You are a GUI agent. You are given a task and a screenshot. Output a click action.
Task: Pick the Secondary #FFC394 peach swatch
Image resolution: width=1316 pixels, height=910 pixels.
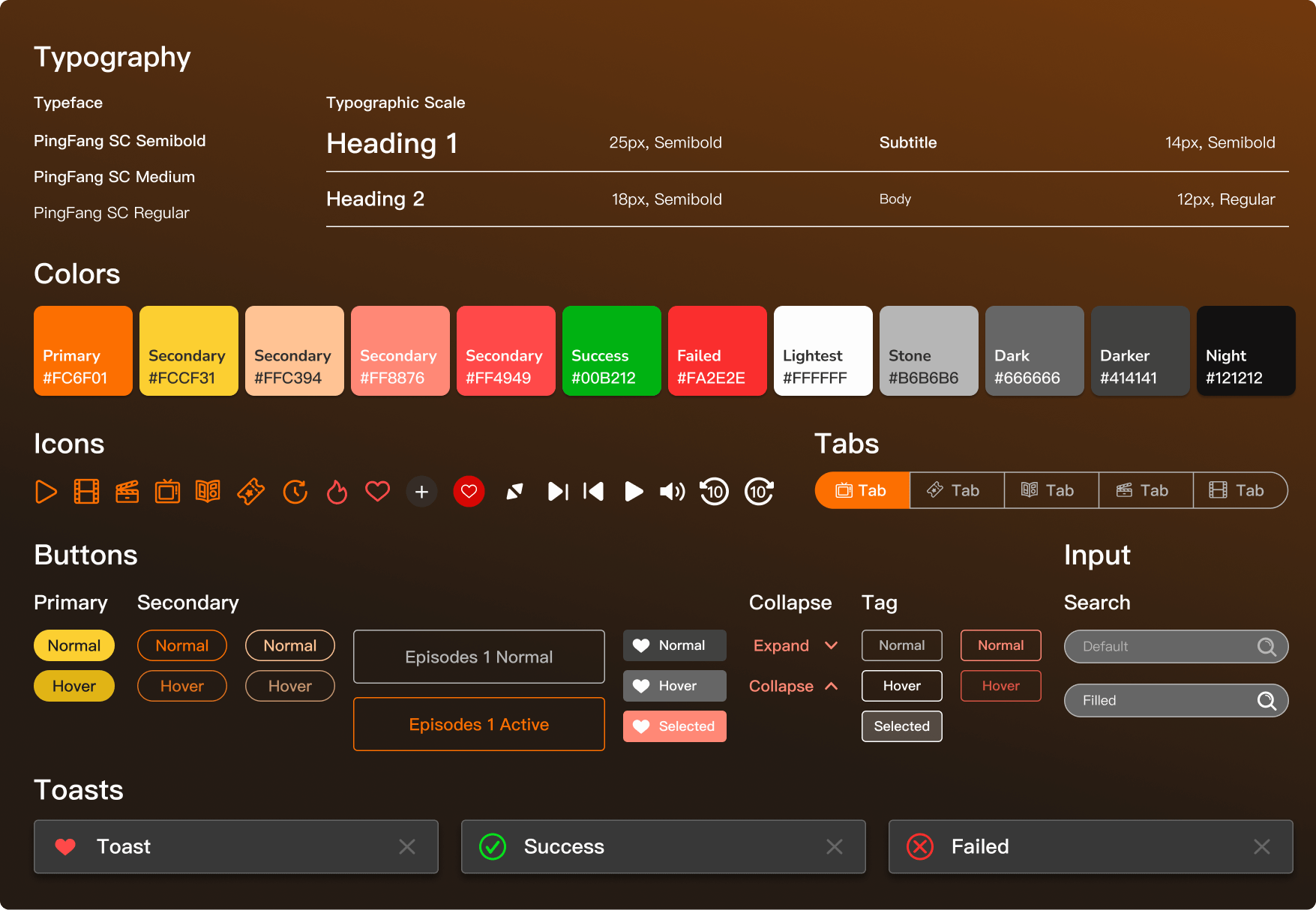(x=295, y=351)
